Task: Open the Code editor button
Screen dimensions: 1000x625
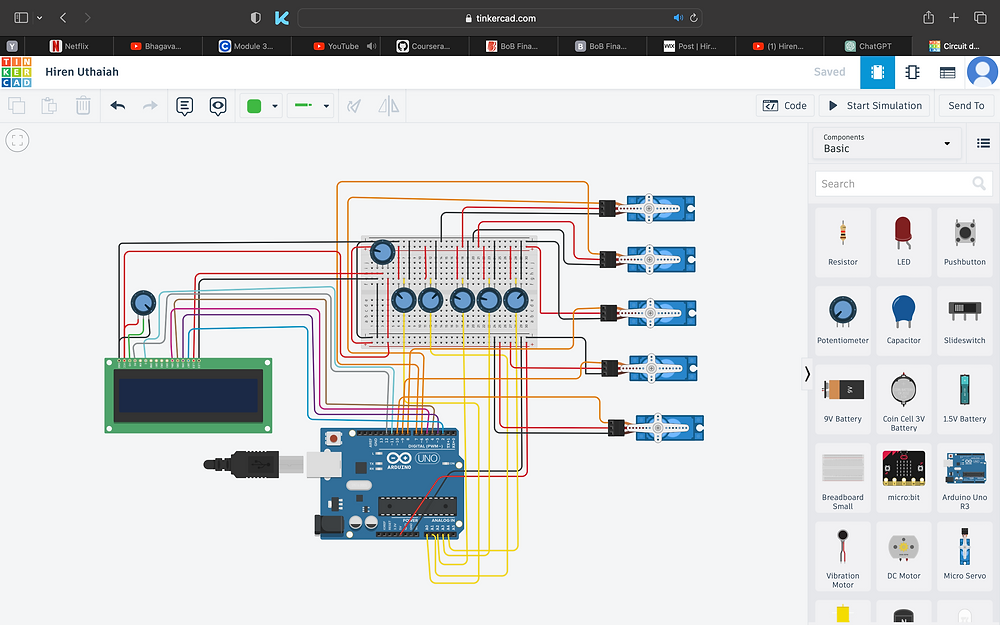Action: 785,105
